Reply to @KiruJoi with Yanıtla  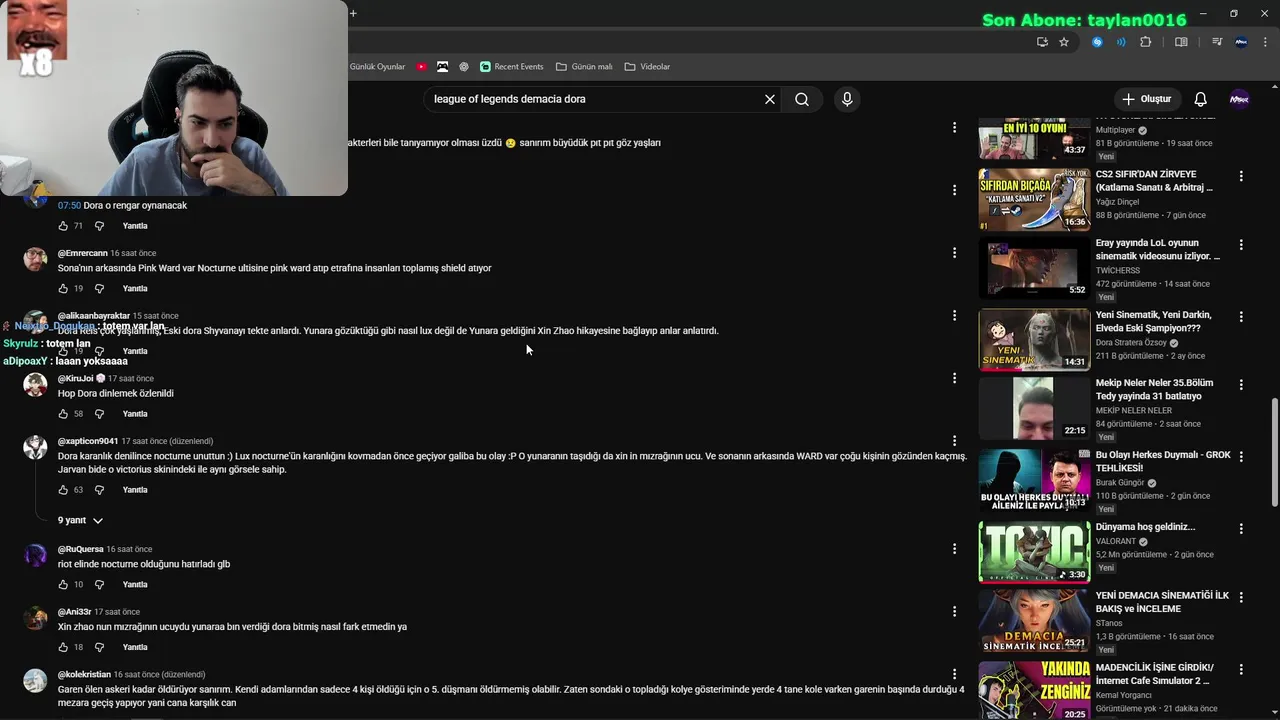pyautogui.click(x=135, y=414)
